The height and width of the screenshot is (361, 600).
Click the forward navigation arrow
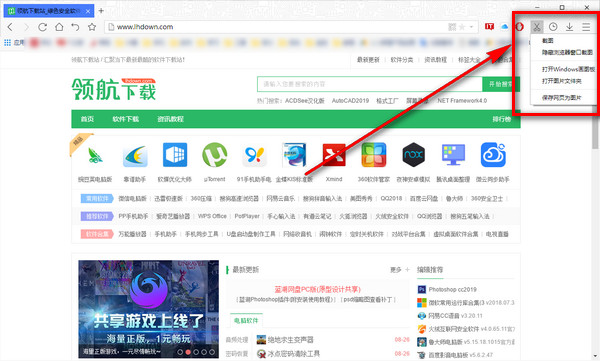tap(26, 27)
